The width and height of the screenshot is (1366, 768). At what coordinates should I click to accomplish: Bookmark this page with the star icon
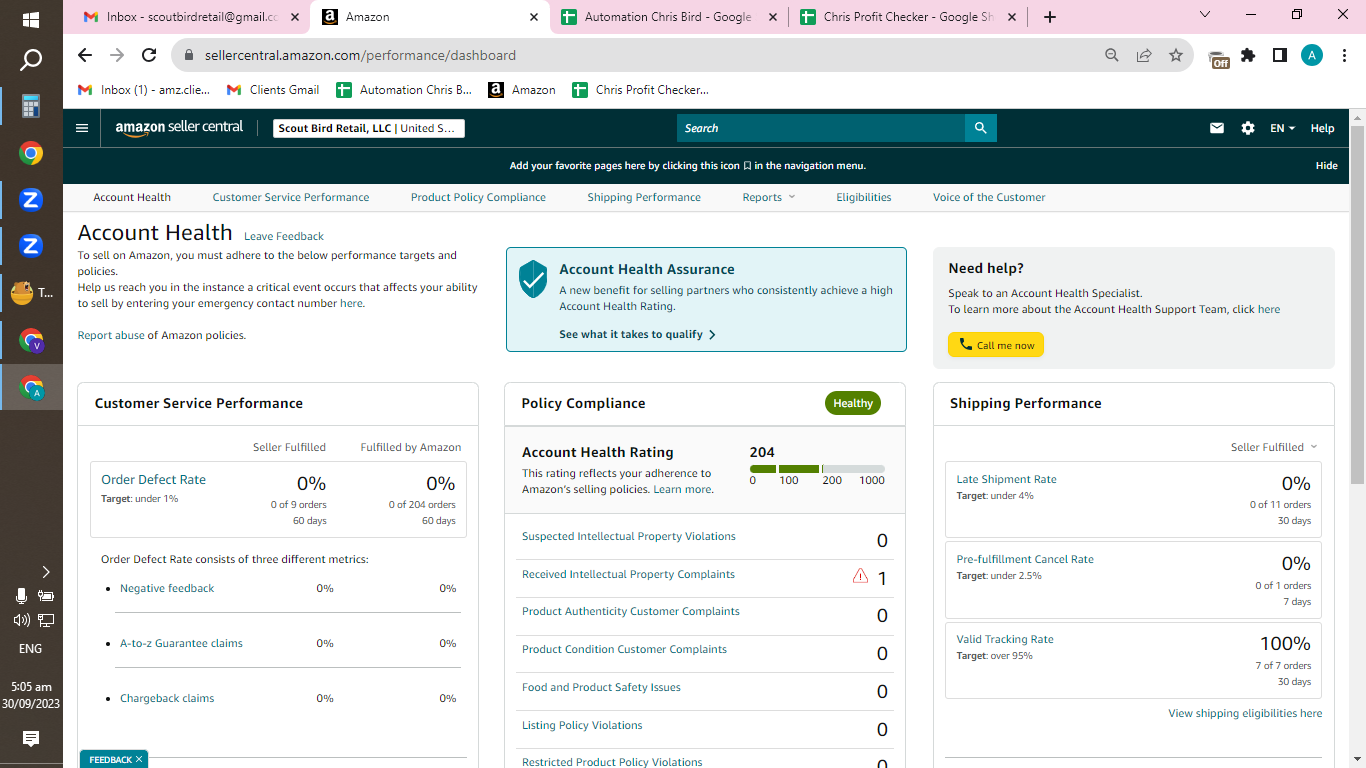tap(1176, 56)
